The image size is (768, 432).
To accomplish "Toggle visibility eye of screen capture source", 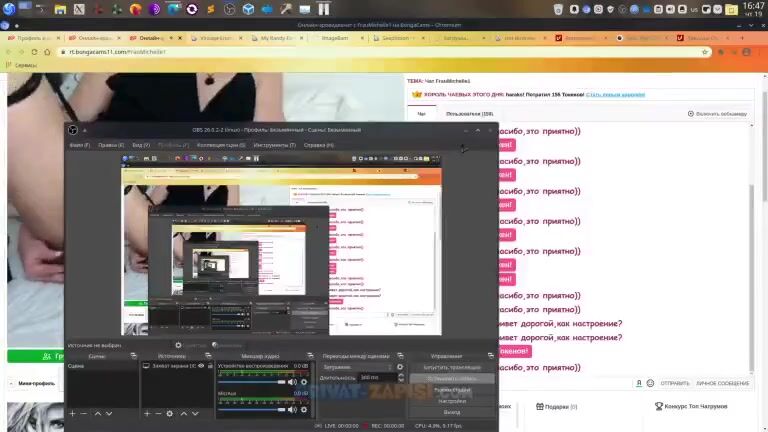I will [201, 366].
